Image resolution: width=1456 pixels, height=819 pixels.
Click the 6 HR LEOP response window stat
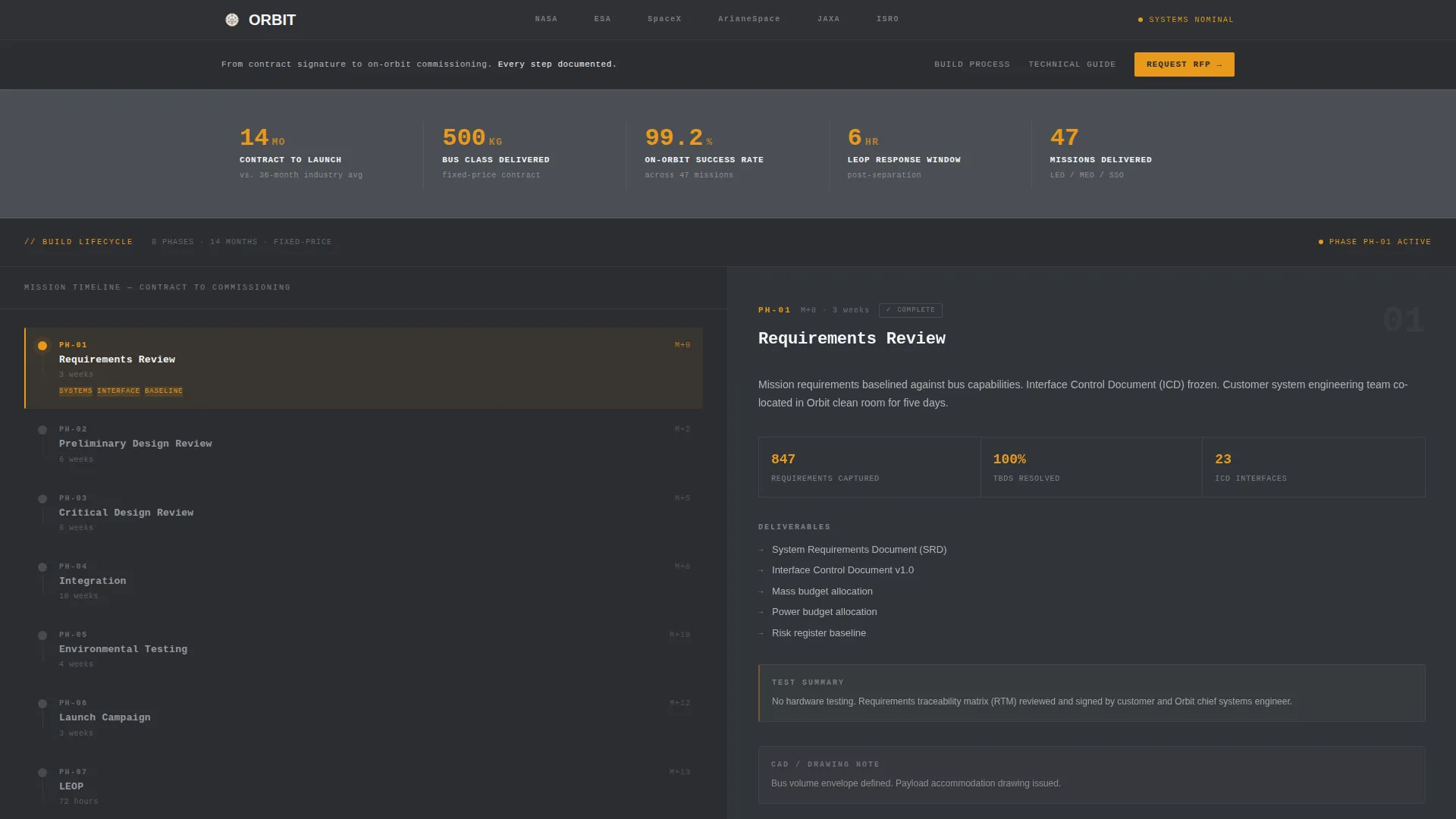[x=930, y=154]
